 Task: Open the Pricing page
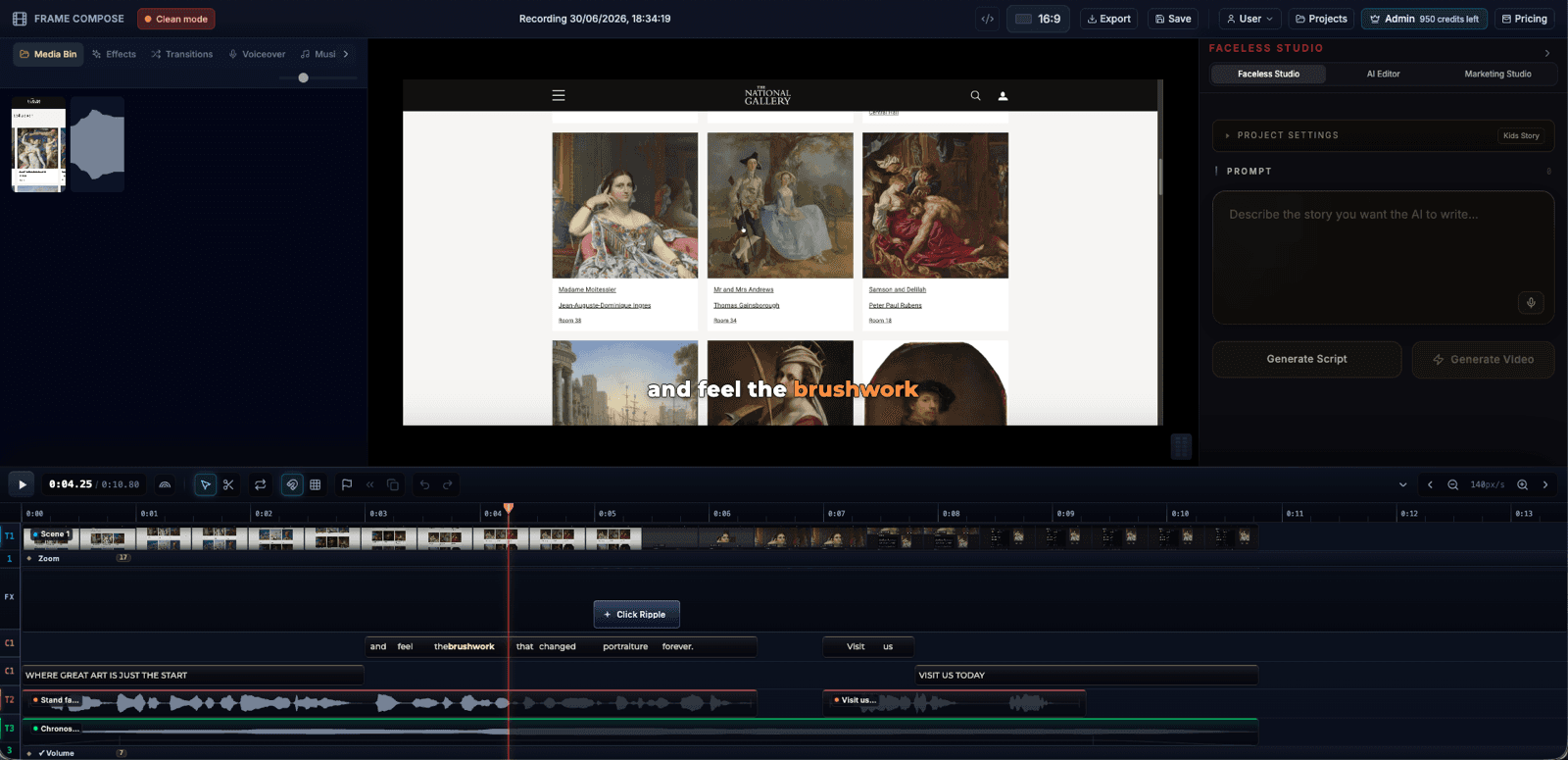(x=1524, y=19)
